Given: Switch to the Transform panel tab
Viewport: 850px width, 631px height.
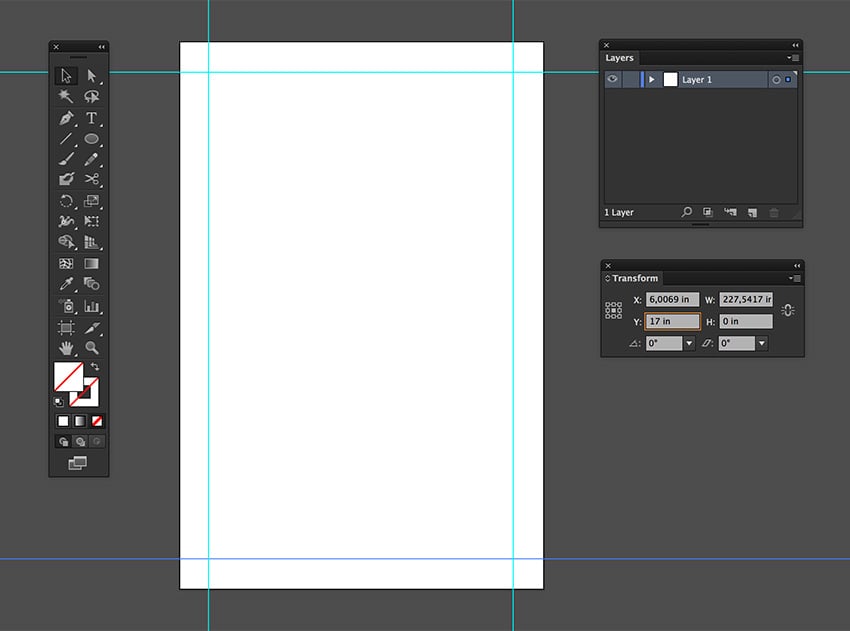Looking at the screenshot, I should click(x=635, y=277).
